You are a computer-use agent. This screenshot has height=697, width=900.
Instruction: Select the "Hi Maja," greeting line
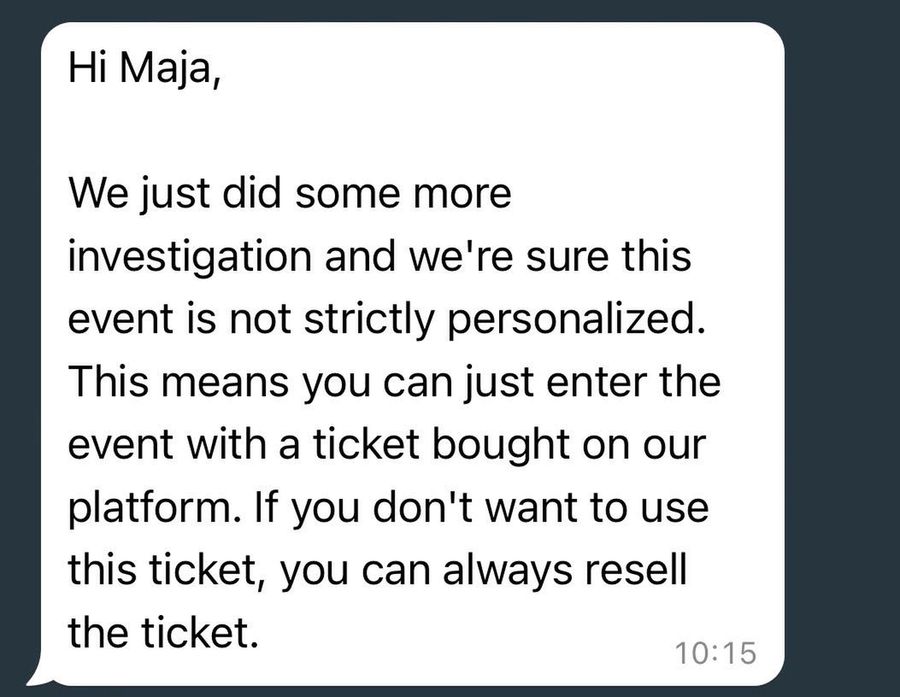[x=144, y=71]
